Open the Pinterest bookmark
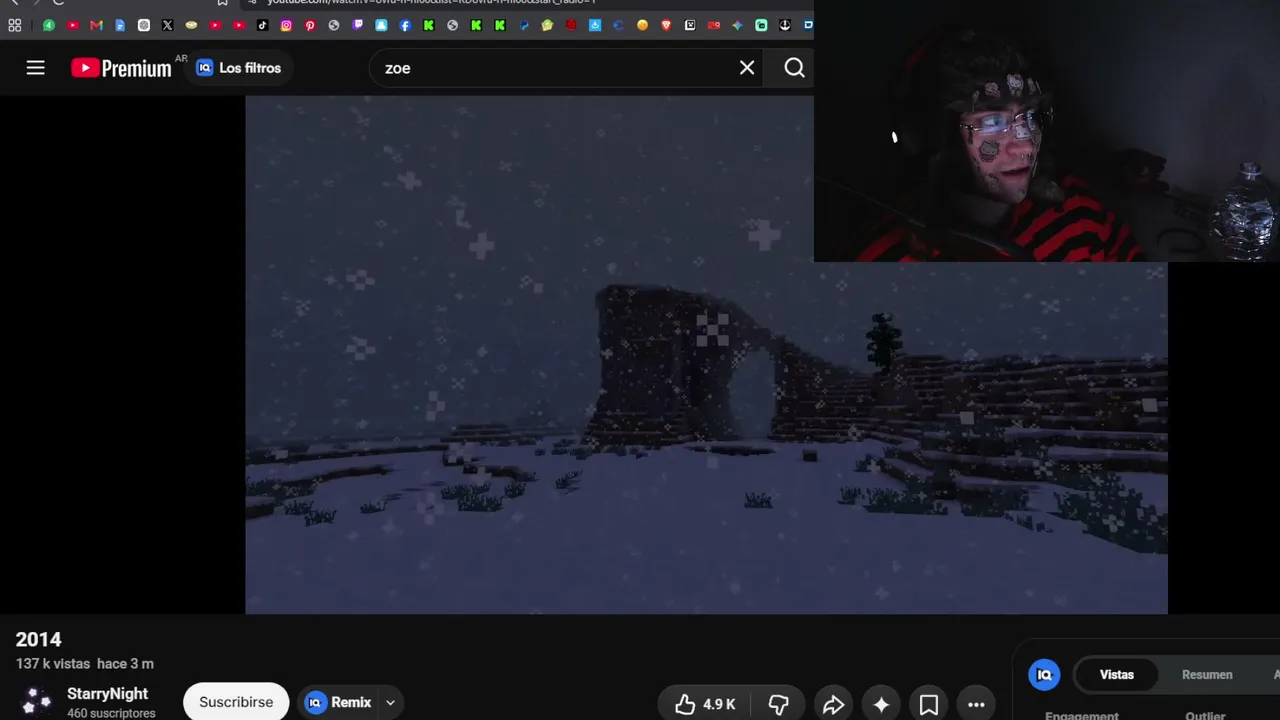Image resolution: width=1280 pixels, height=720 pixels. (310, 25)
